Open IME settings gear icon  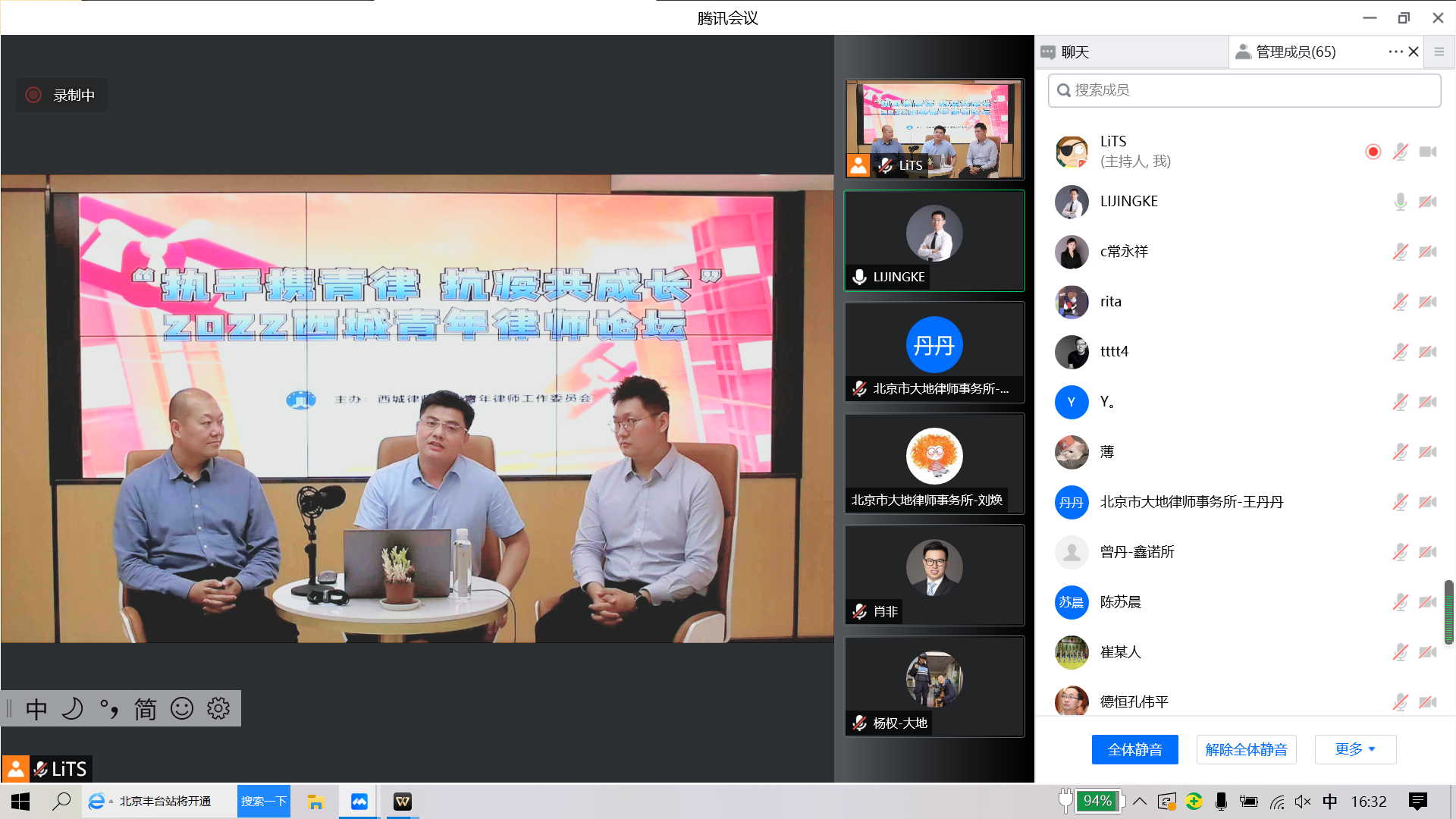coord(218,708)
